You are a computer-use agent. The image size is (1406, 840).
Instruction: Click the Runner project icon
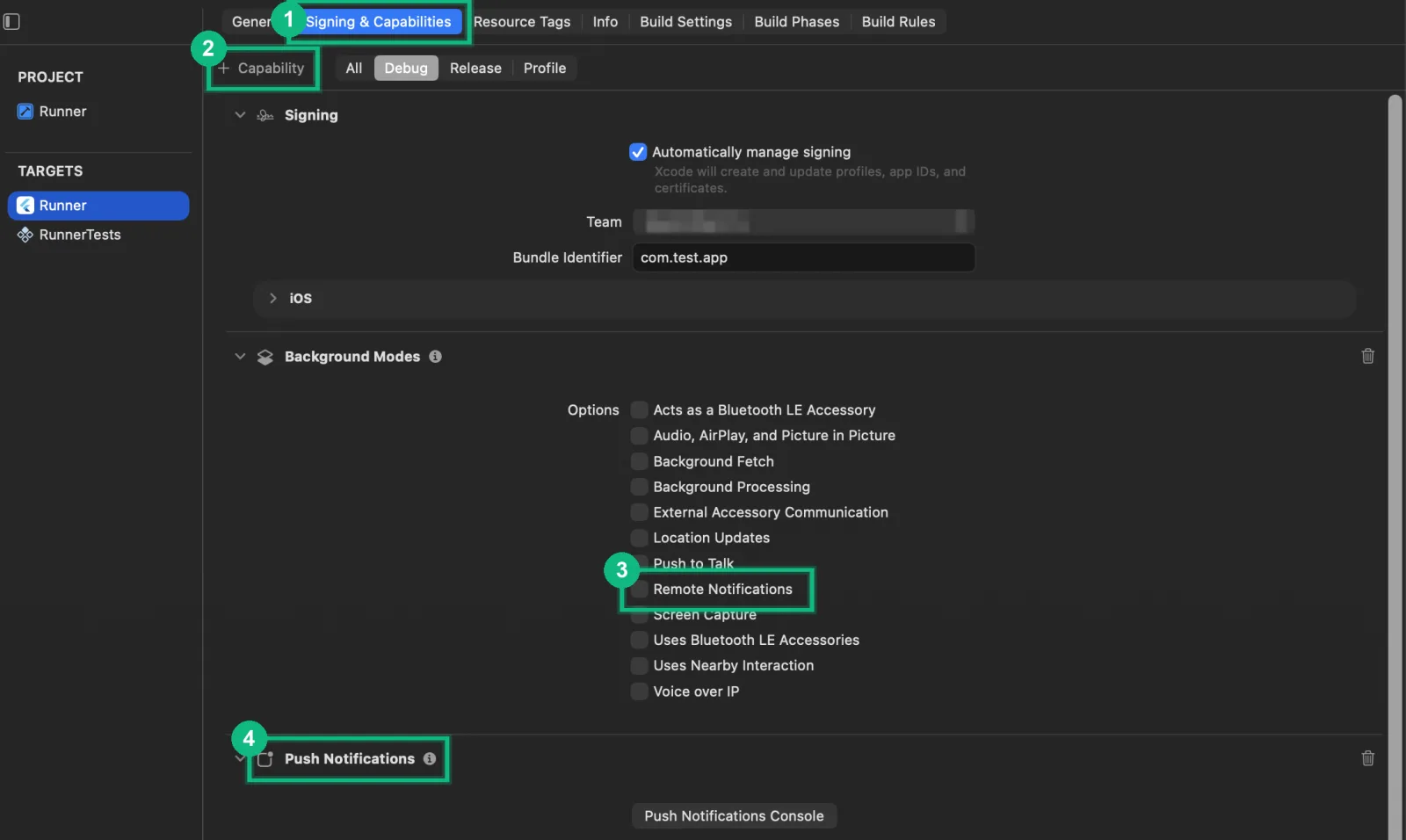(x=25, y=112)
